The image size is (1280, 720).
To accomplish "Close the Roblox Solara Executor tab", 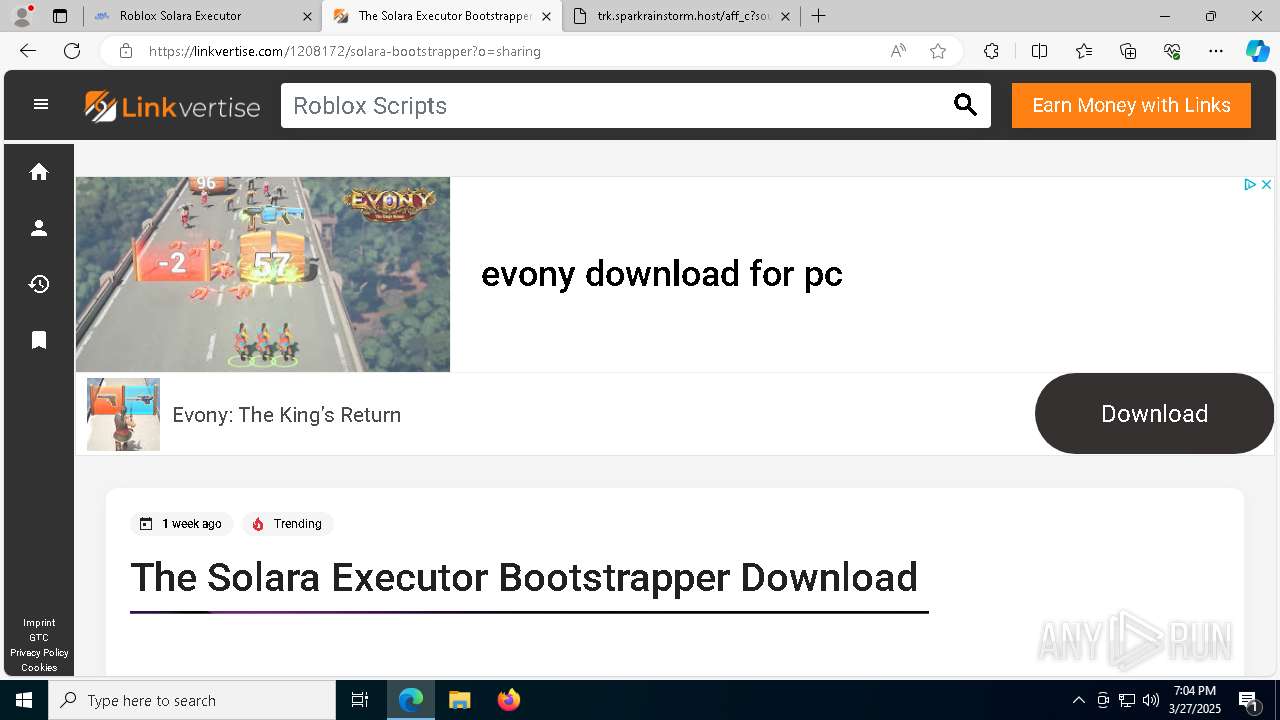I will (x=307, y=16).
